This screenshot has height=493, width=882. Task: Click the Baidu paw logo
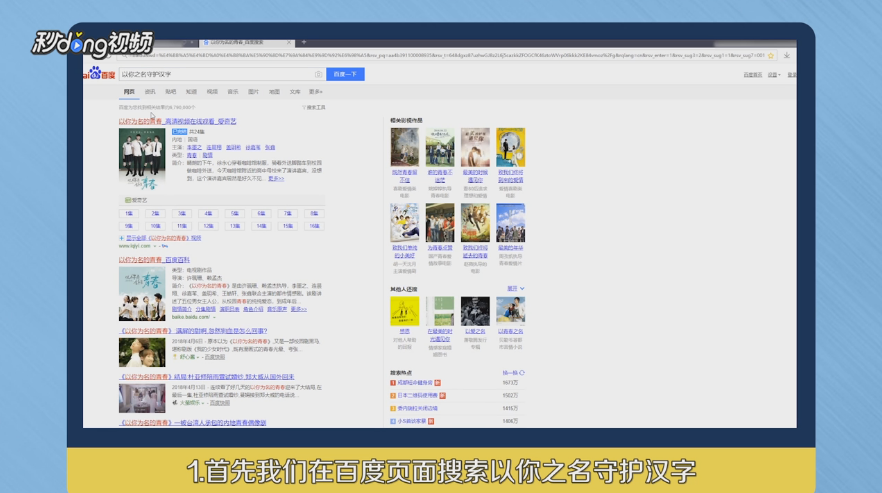pos(94,73)
